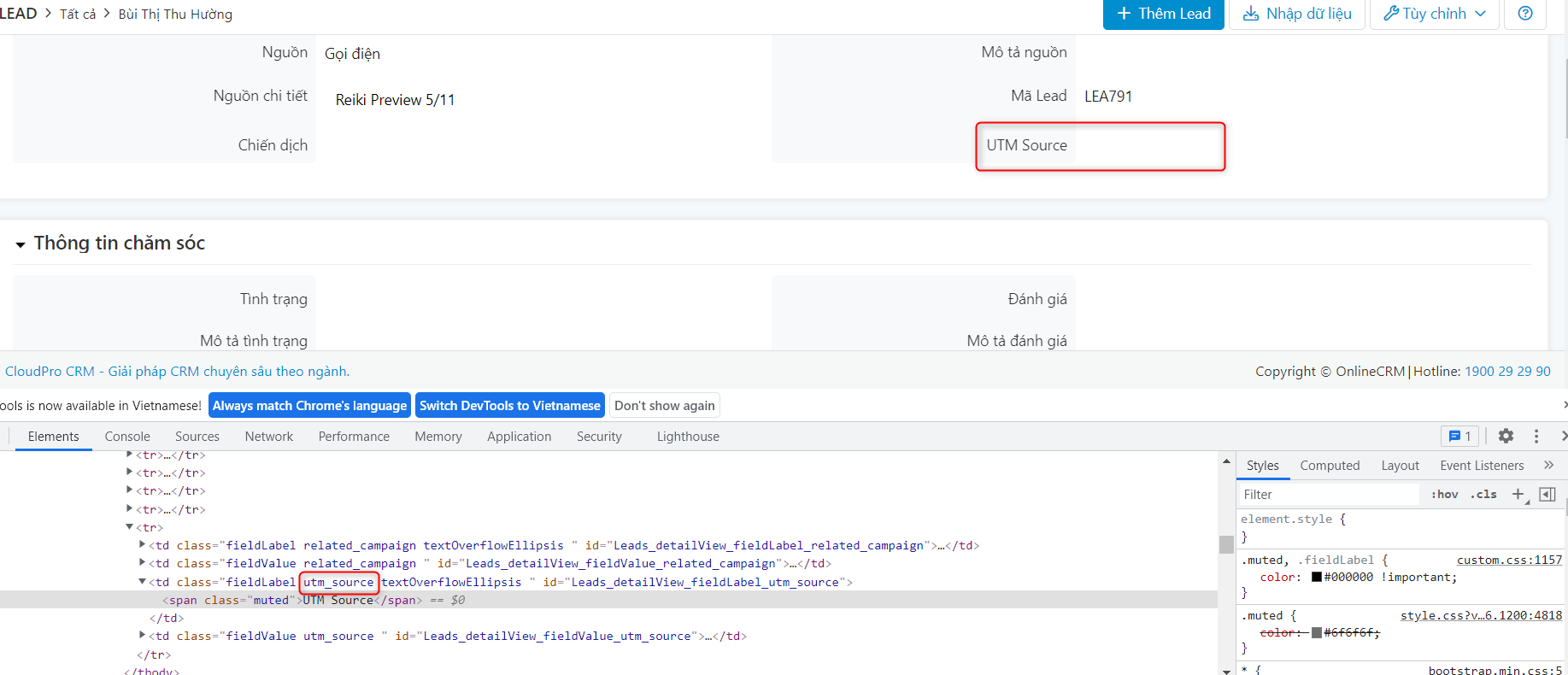Viewport: 1568px width, 675px height.
Task: Click Tất cả breadcrumb link
Action: (x=78, y=14)
